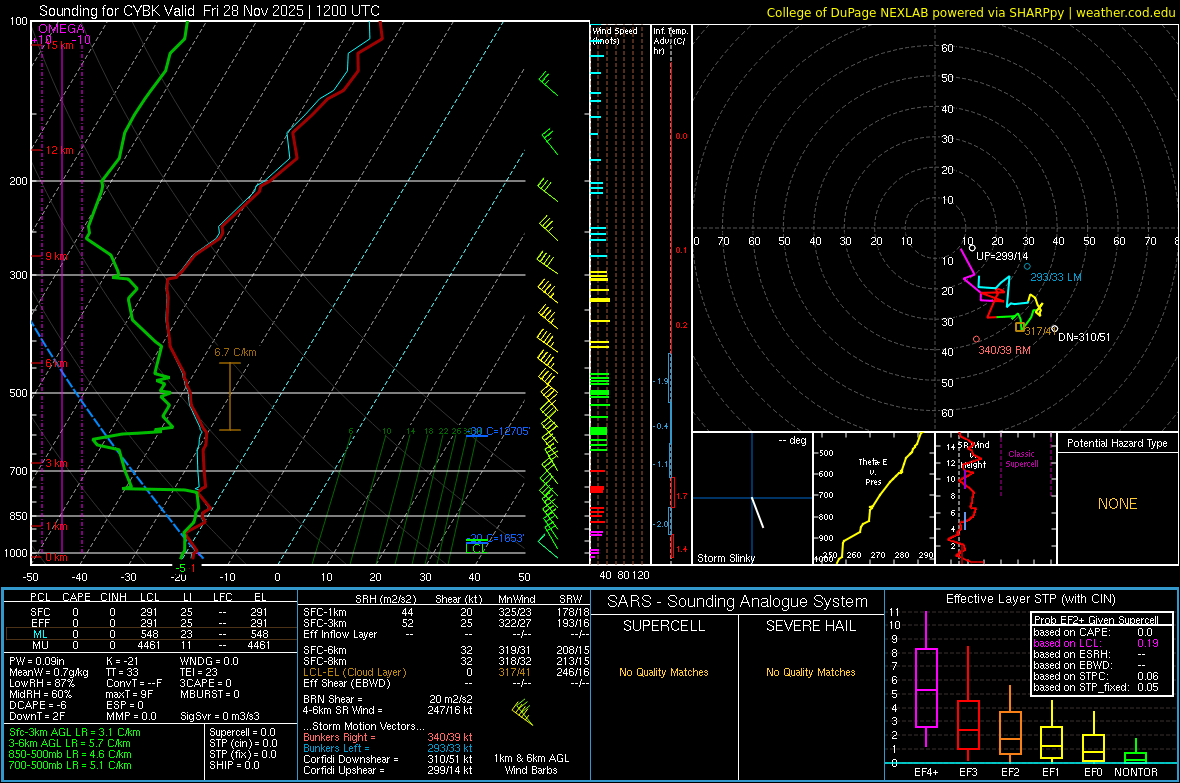
Task: Click No Quality Matches under SUPERCELL
Action: pyautogui.click(x=664, y=672)
